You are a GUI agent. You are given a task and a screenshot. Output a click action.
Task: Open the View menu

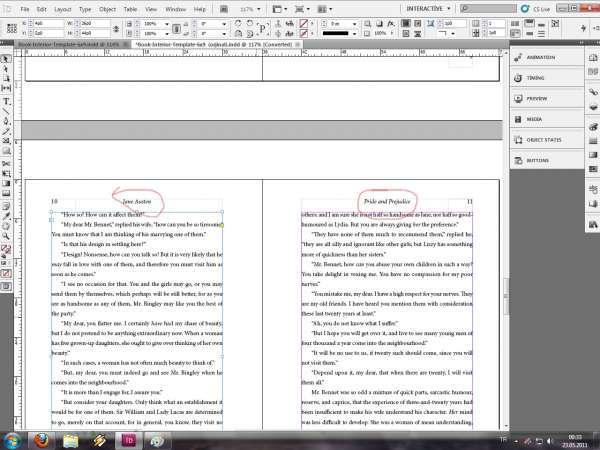tap(151, 9)
